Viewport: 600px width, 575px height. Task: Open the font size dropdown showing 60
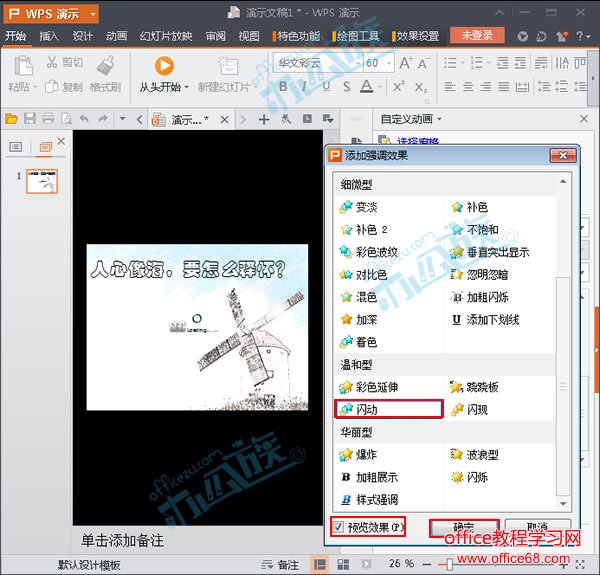click(388, 63)
